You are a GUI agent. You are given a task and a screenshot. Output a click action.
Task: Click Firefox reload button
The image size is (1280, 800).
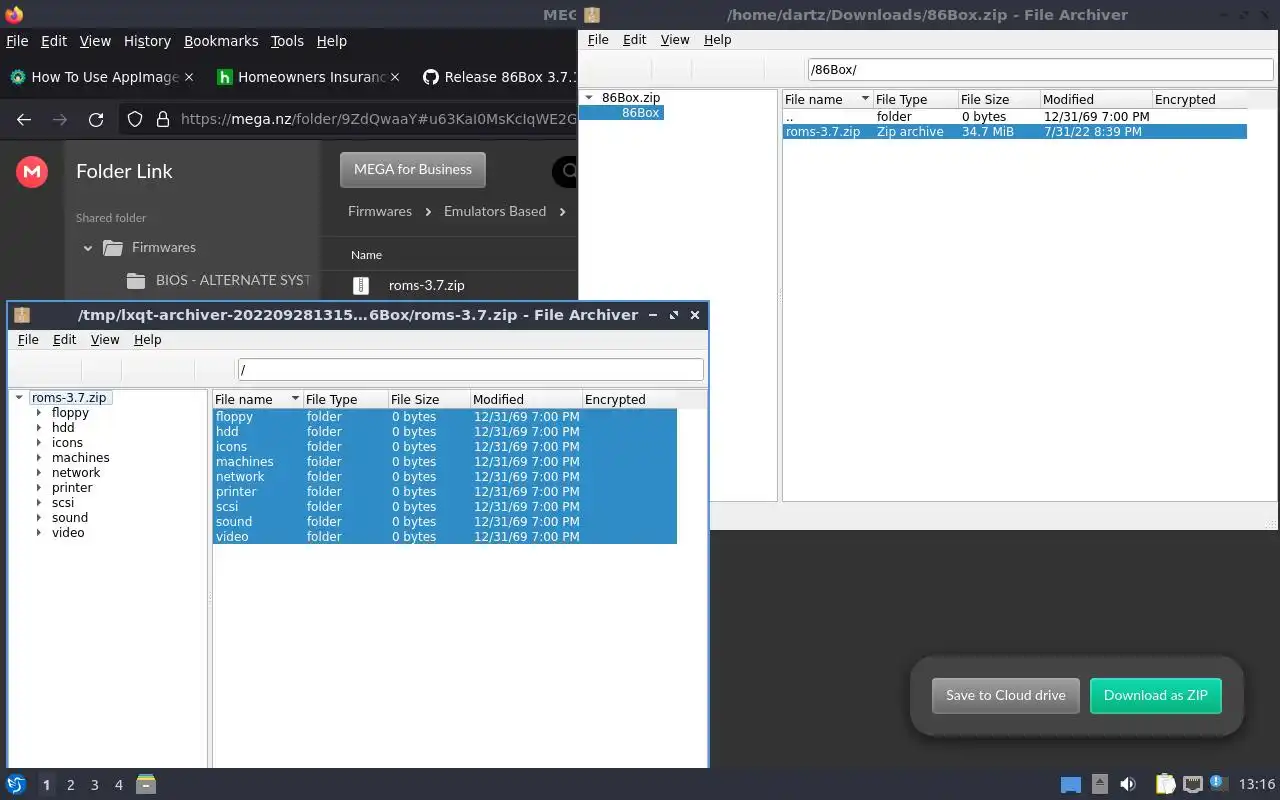(x=96, y=119)
